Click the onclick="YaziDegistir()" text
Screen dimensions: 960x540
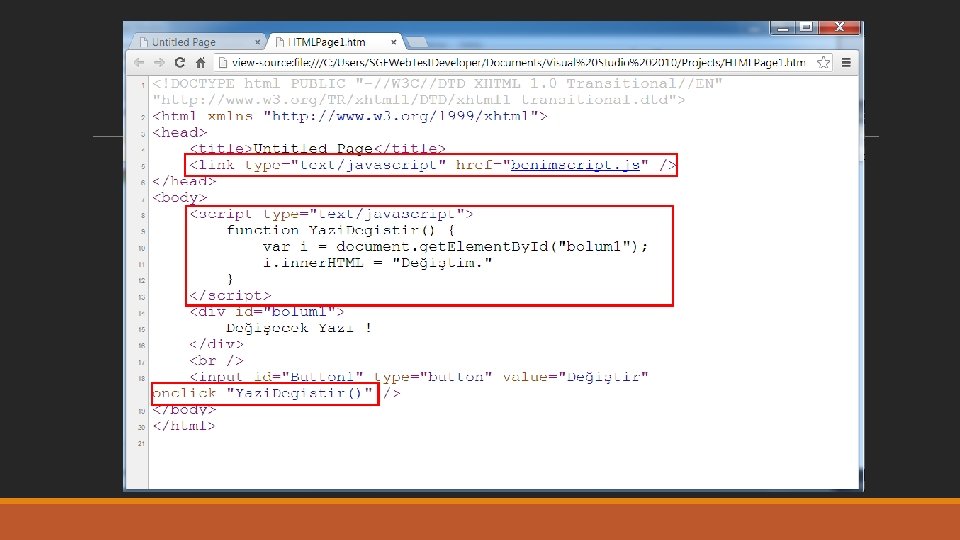(x=263, y=393)
